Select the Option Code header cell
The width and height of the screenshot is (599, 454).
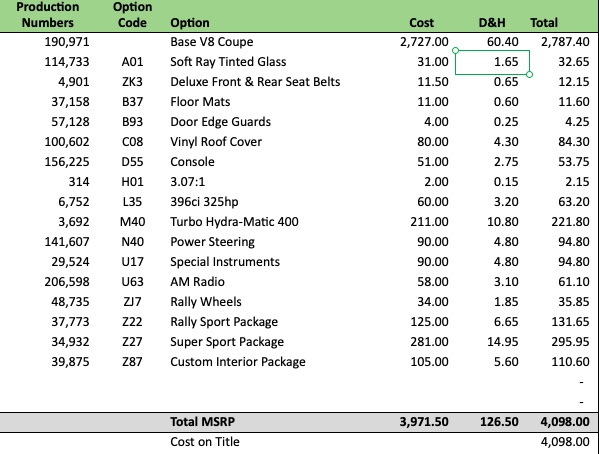(x=132, y=15)
